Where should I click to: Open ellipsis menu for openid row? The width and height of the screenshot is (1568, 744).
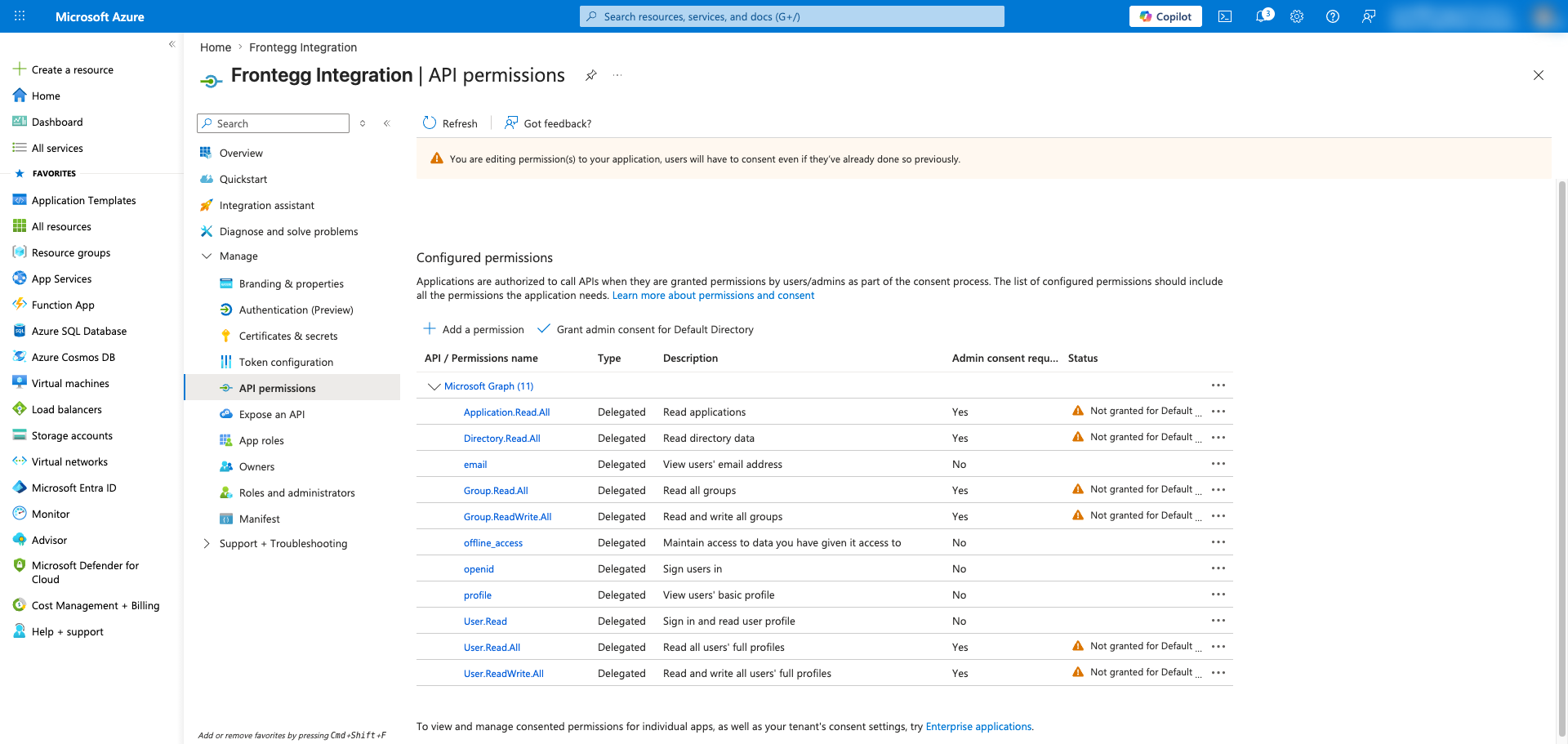(x=1218, y=568)
